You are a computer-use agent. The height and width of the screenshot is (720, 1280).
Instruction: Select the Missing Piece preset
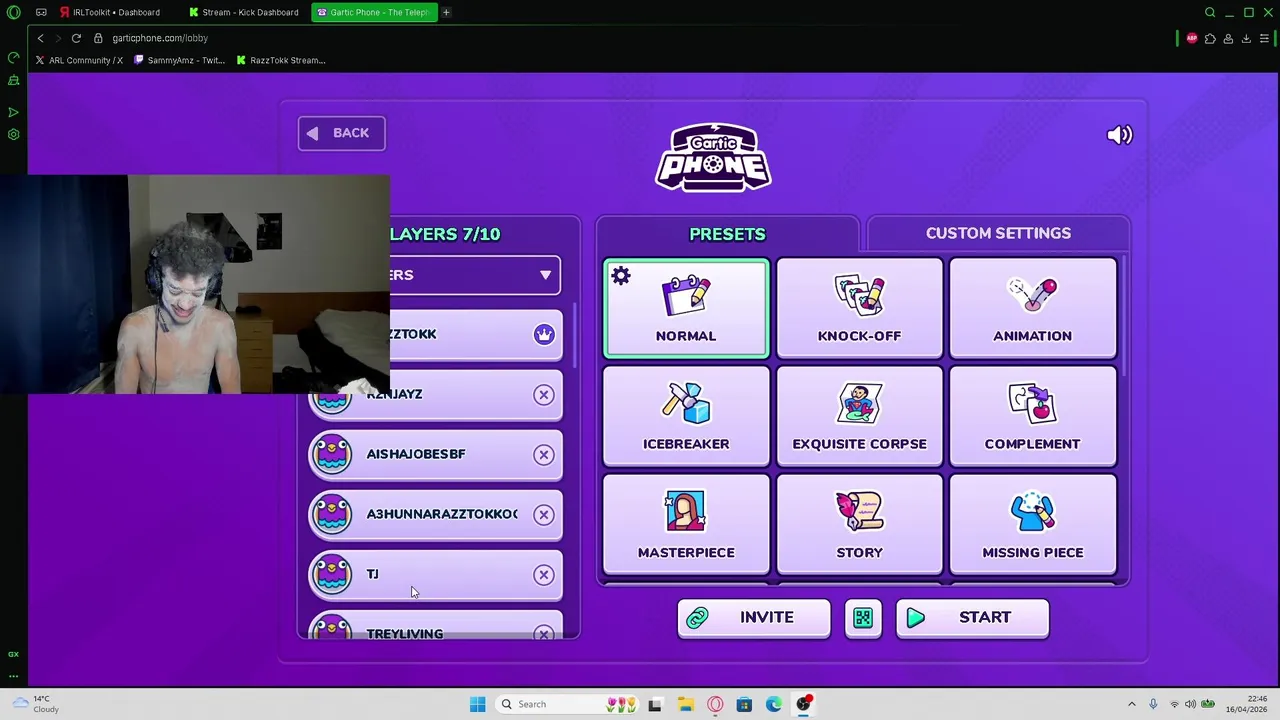click(x=1032, y=525)
